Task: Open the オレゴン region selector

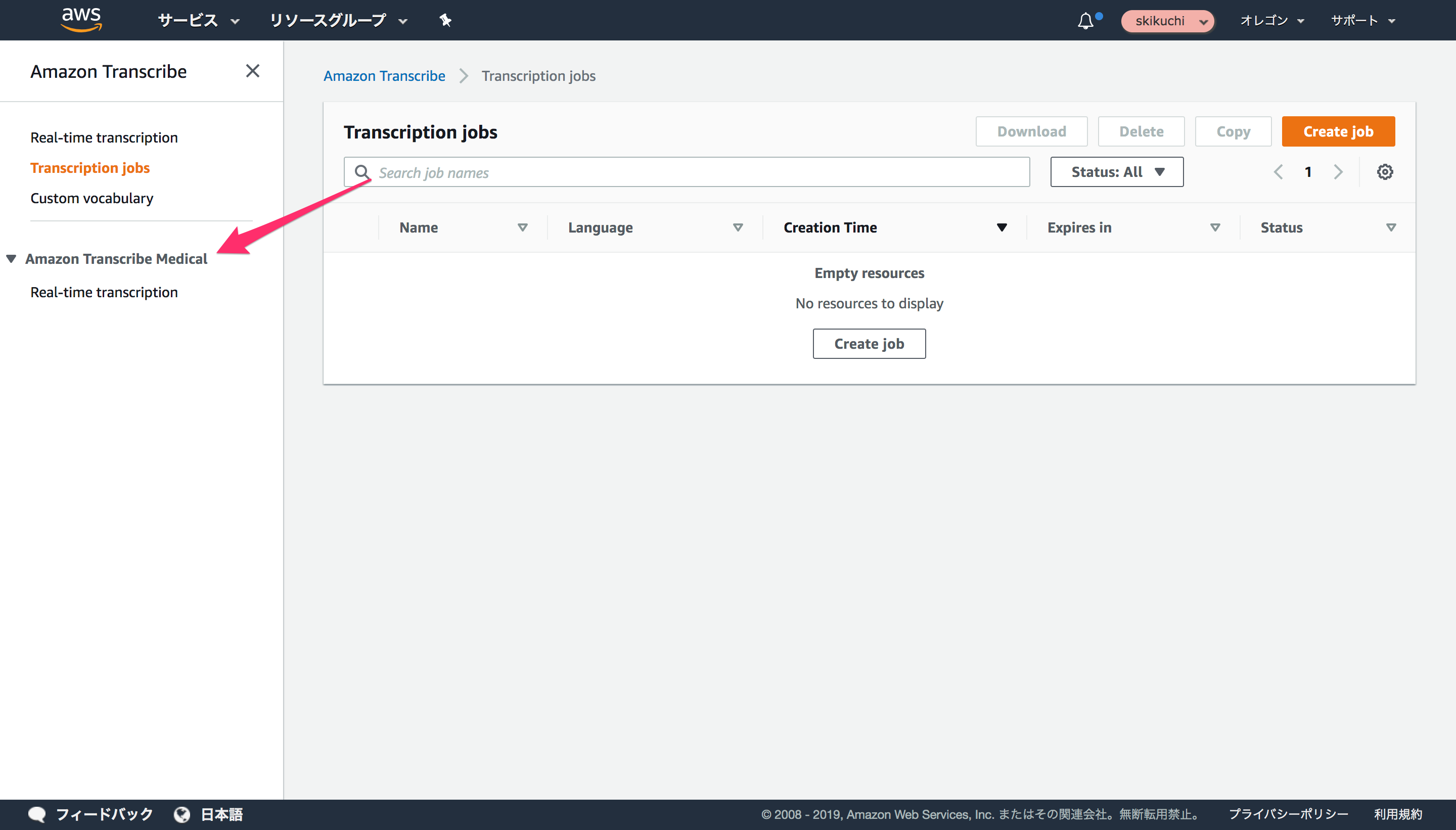Action: 1272,21
